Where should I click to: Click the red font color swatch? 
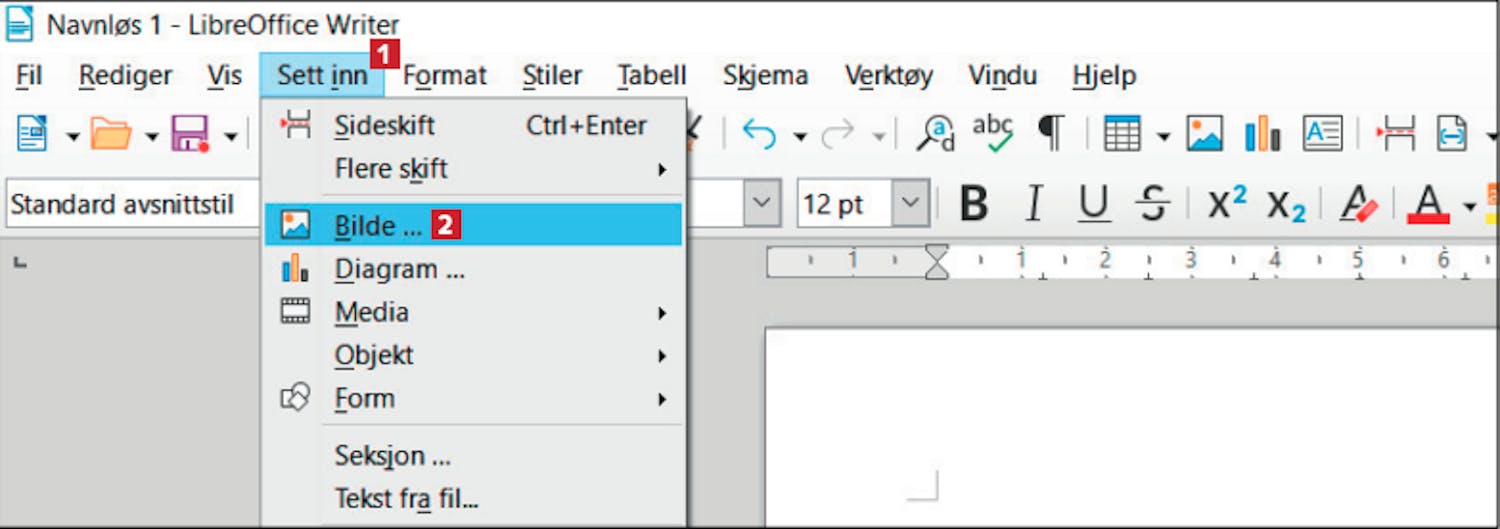coord(1428,205)
